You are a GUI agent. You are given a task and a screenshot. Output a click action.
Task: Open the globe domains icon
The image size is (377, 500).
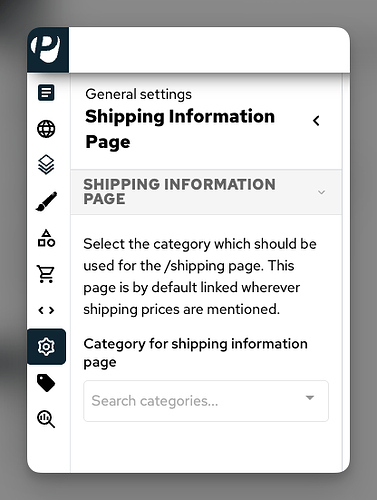[46, 129]
